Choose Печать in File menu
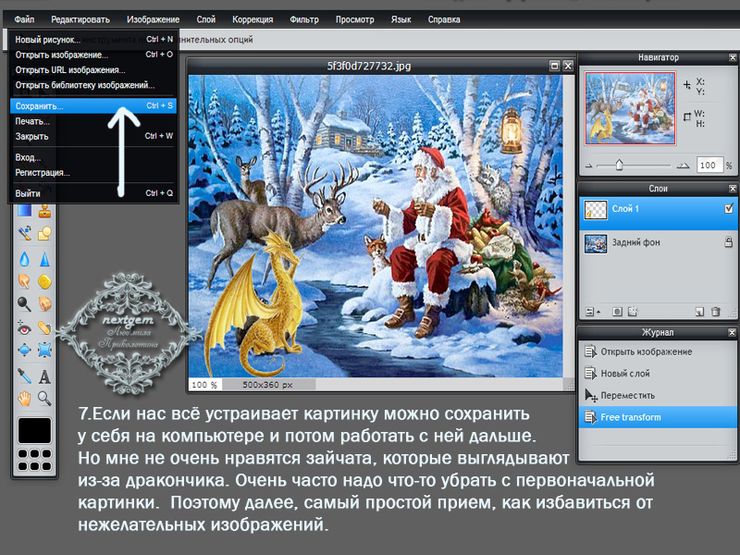This screenshot has height=555, width=740. 93,121
